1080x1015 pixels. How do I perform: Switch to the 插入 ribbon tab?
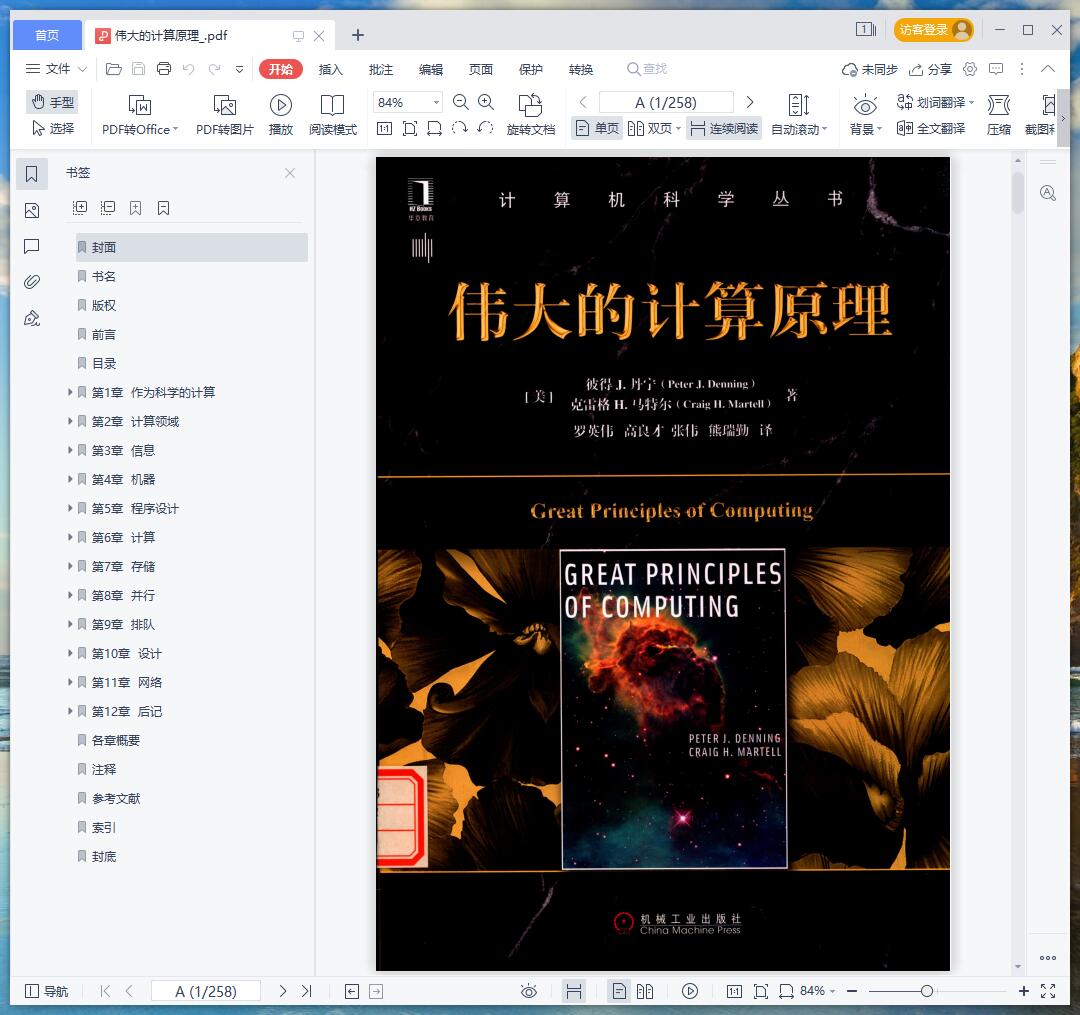[331, 70]
